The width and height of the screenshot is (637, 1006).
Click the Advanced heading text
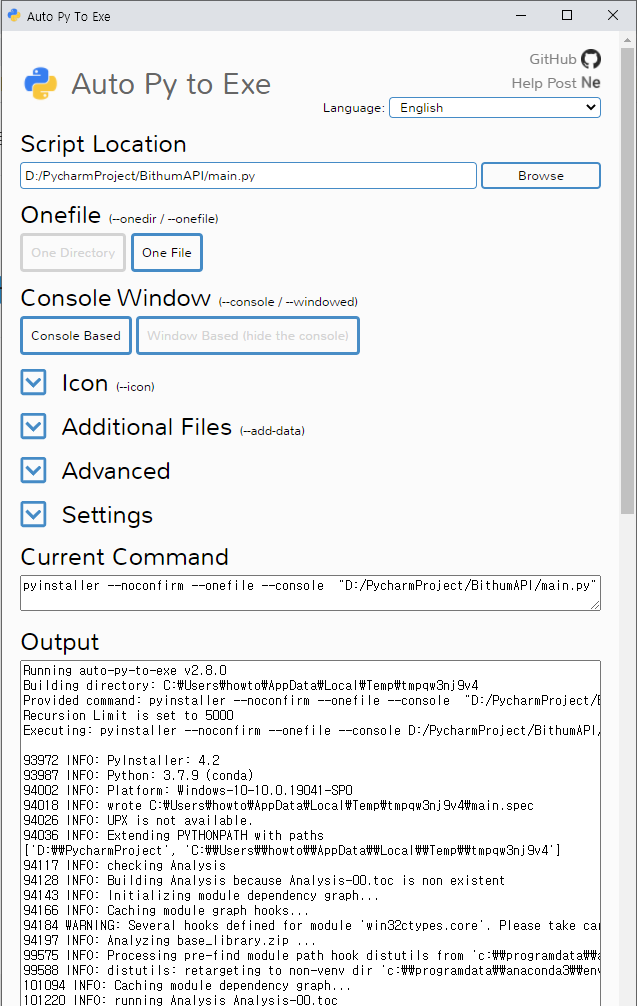[x=116, y=471]
